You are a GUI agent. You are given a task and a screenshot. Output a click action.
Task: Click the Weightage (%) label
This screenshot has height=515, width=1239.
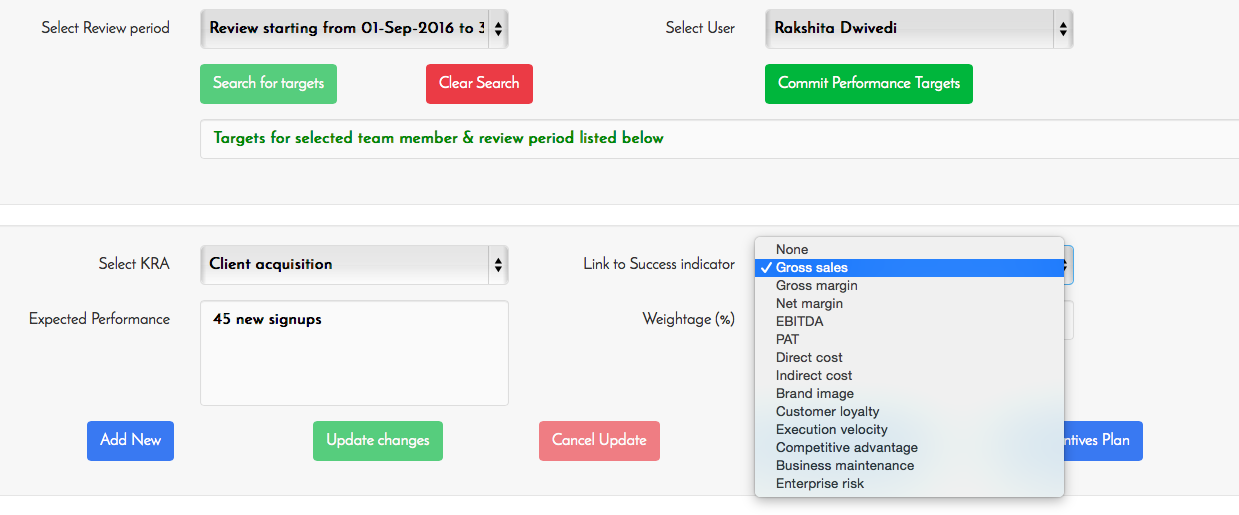(x=689, y=320)
